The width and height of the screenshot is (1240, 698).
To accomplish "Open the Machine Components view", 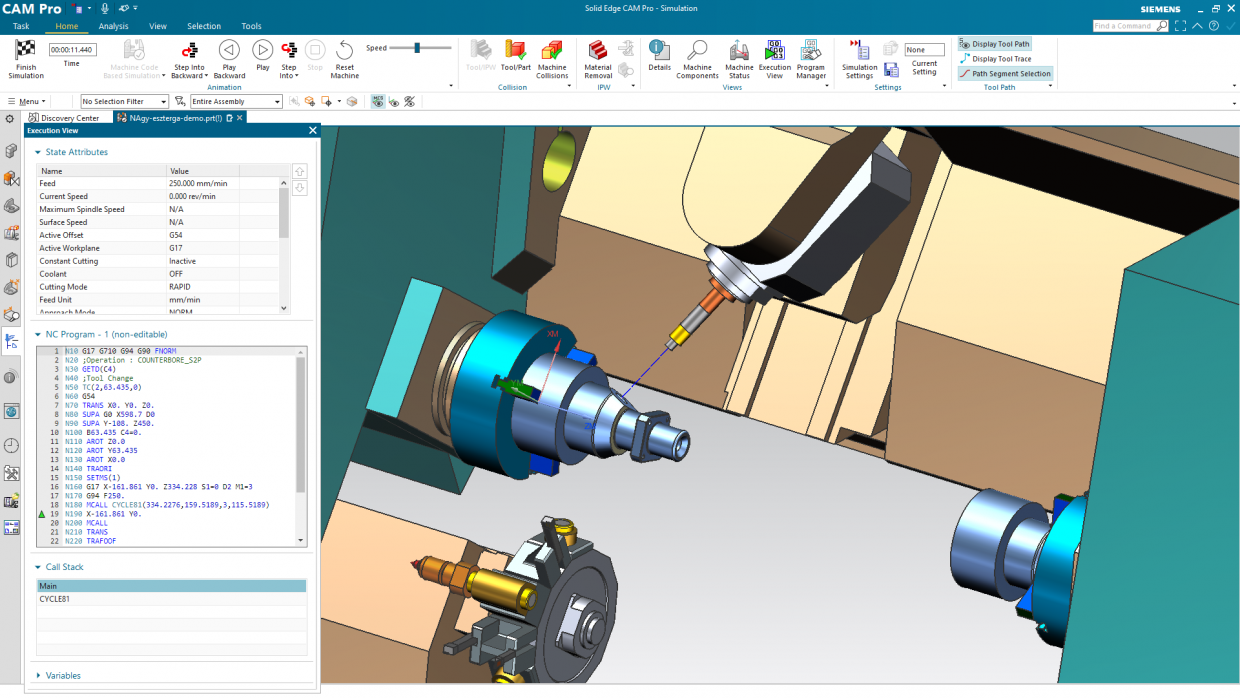I will [697, 51].
